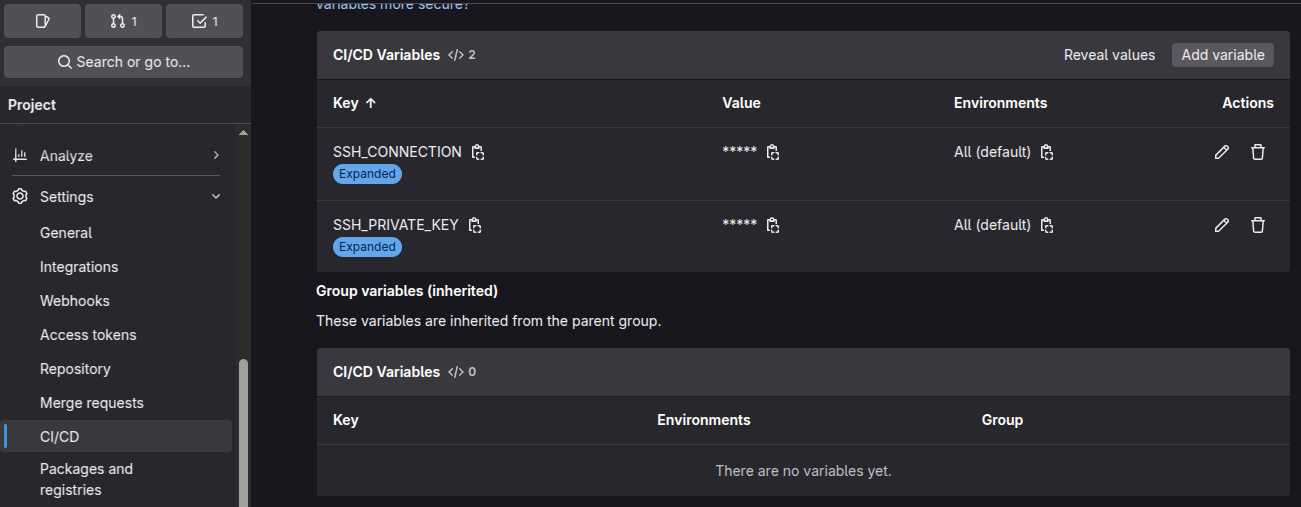
Task: Copy the SSH_PRIVATE_KEY key name
Action: (475, 225)
